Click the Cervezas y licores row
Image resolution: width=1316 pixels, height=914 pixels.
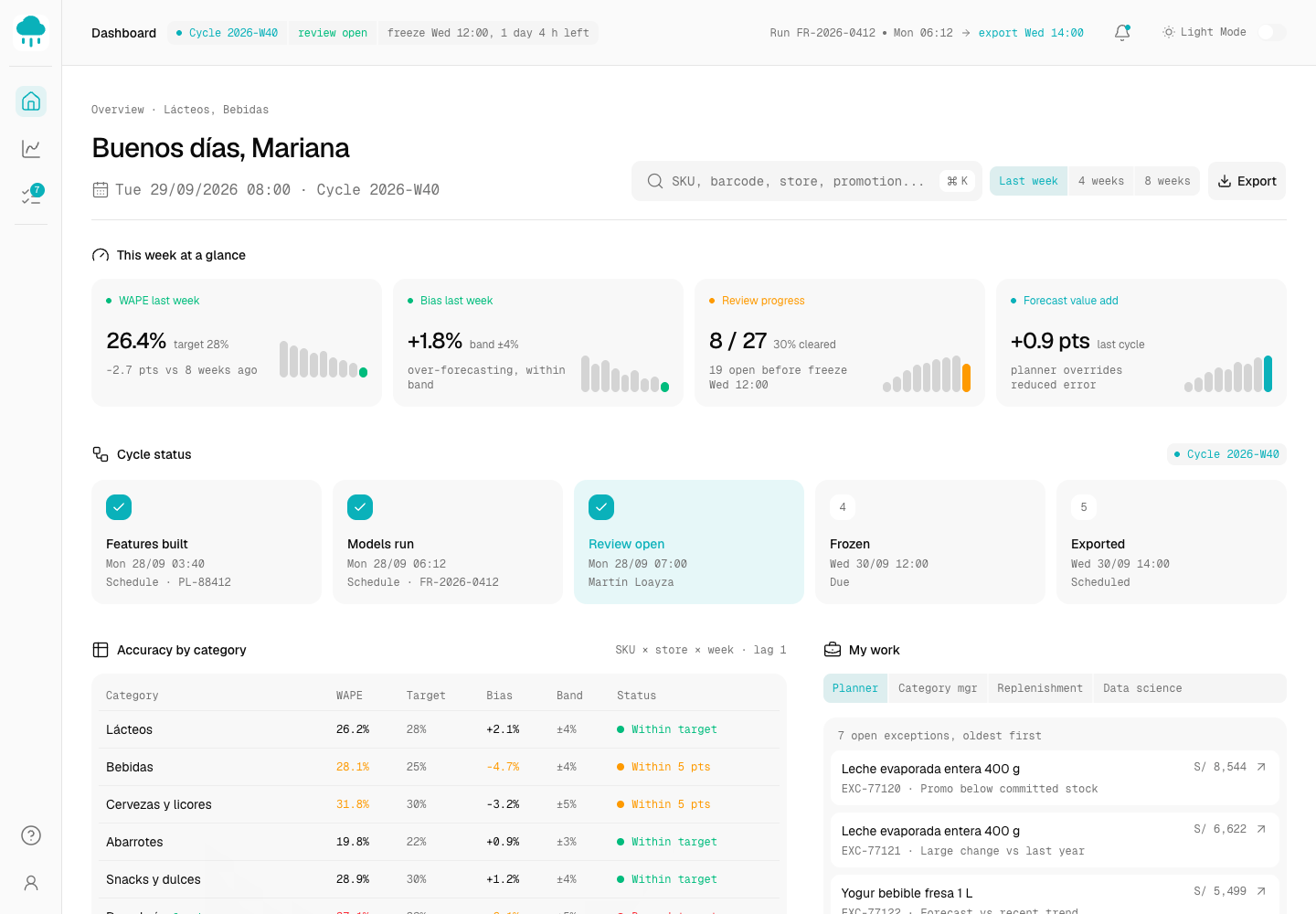pyautogui.click(x=439, y=804)
